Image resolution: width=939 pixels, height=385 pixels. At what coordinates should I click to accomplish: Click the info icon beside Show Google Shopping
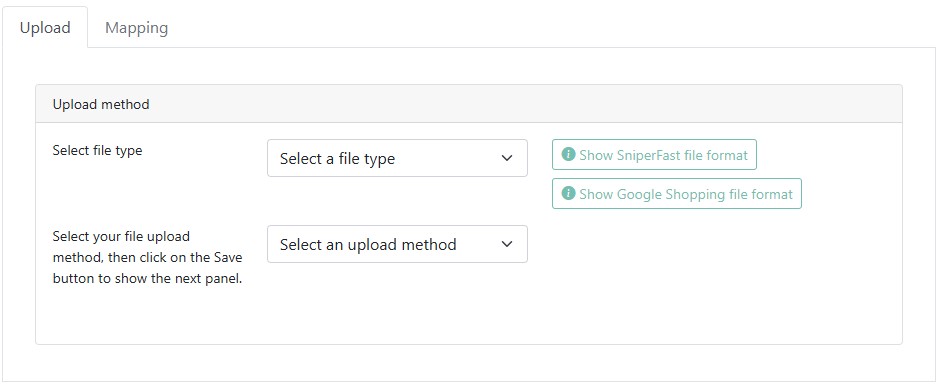tap(568, 193)
